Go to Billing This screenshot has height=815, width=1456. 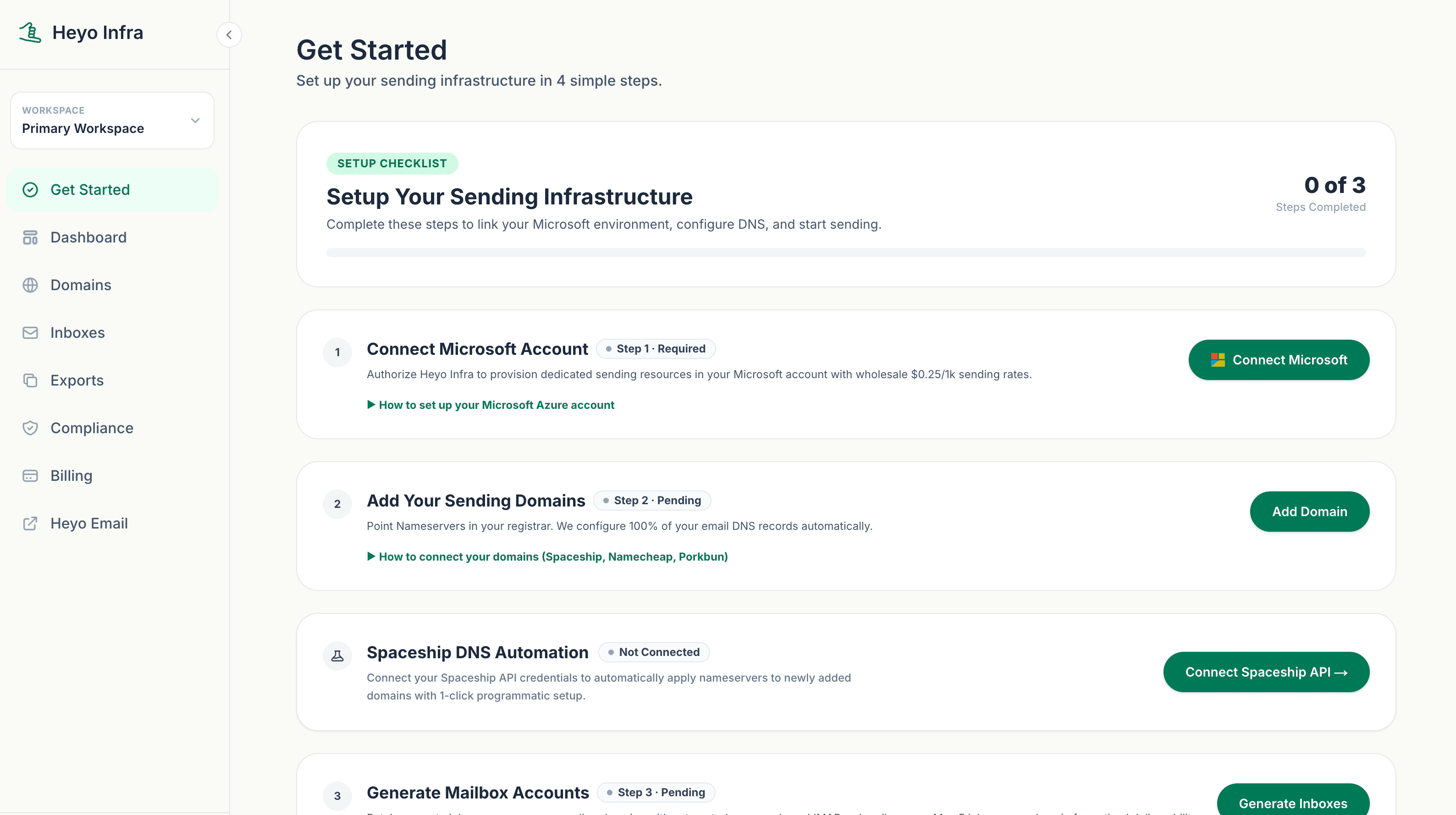[112, 476]
